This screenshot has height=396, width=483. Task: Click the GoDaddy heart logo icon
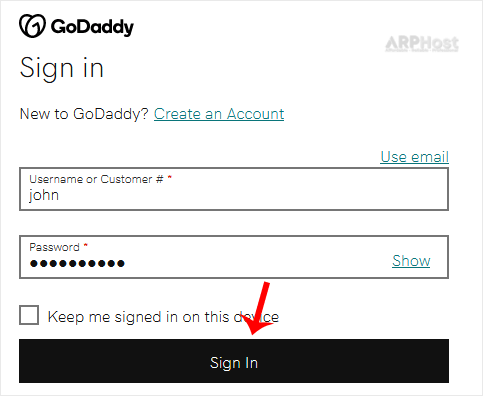[32, 26]
